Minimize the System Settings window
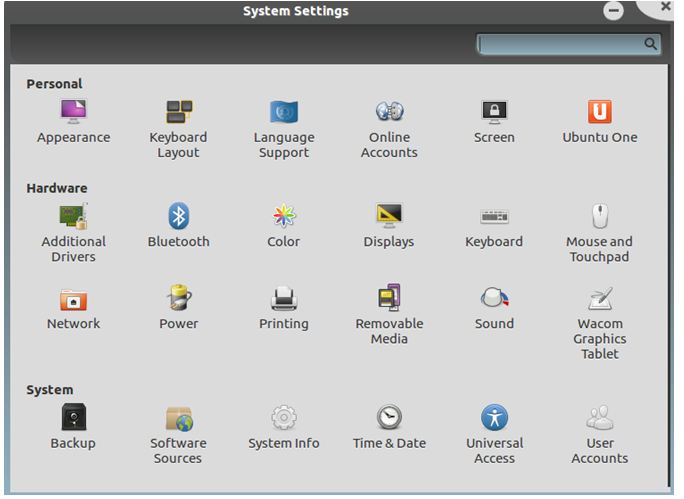Viewport: 684px width, 499px height. [614, 11]
